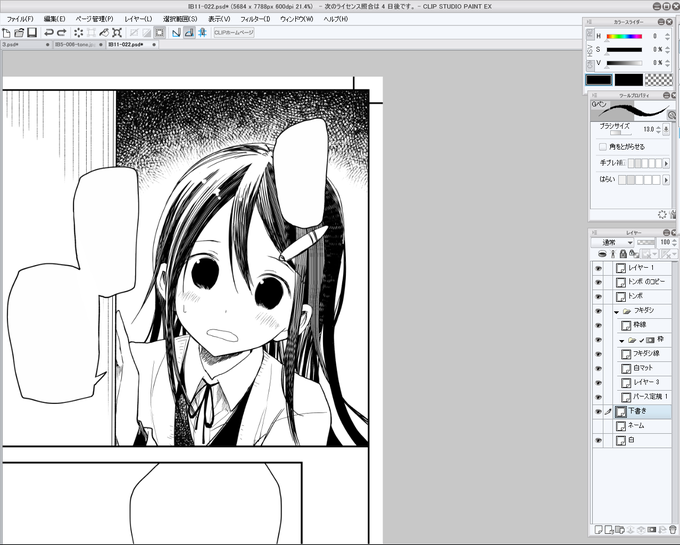The image size is (680, 545).
Task: Open the ファイル(F) menu
Action: [x=20, y=19]
